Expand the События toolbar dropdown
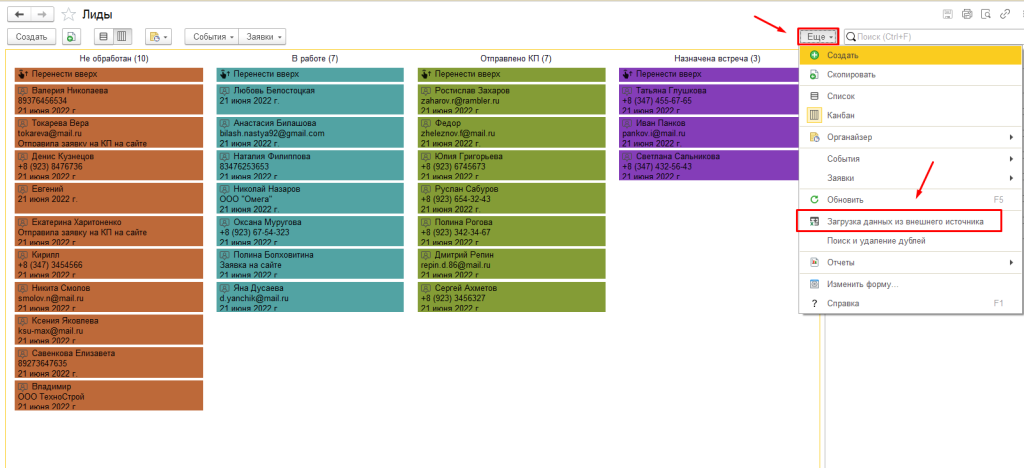Viewport: 1024px width, 468px height. coord(212,37)
